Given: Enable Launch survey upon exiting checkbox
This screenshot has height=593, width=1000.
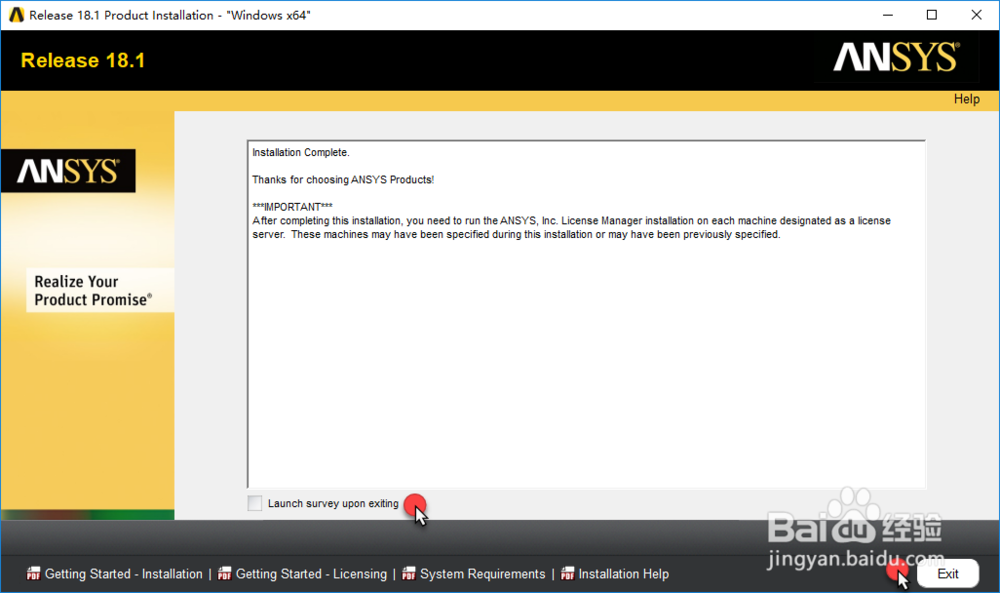Looking at the screenshot, I should coord(255,503).
